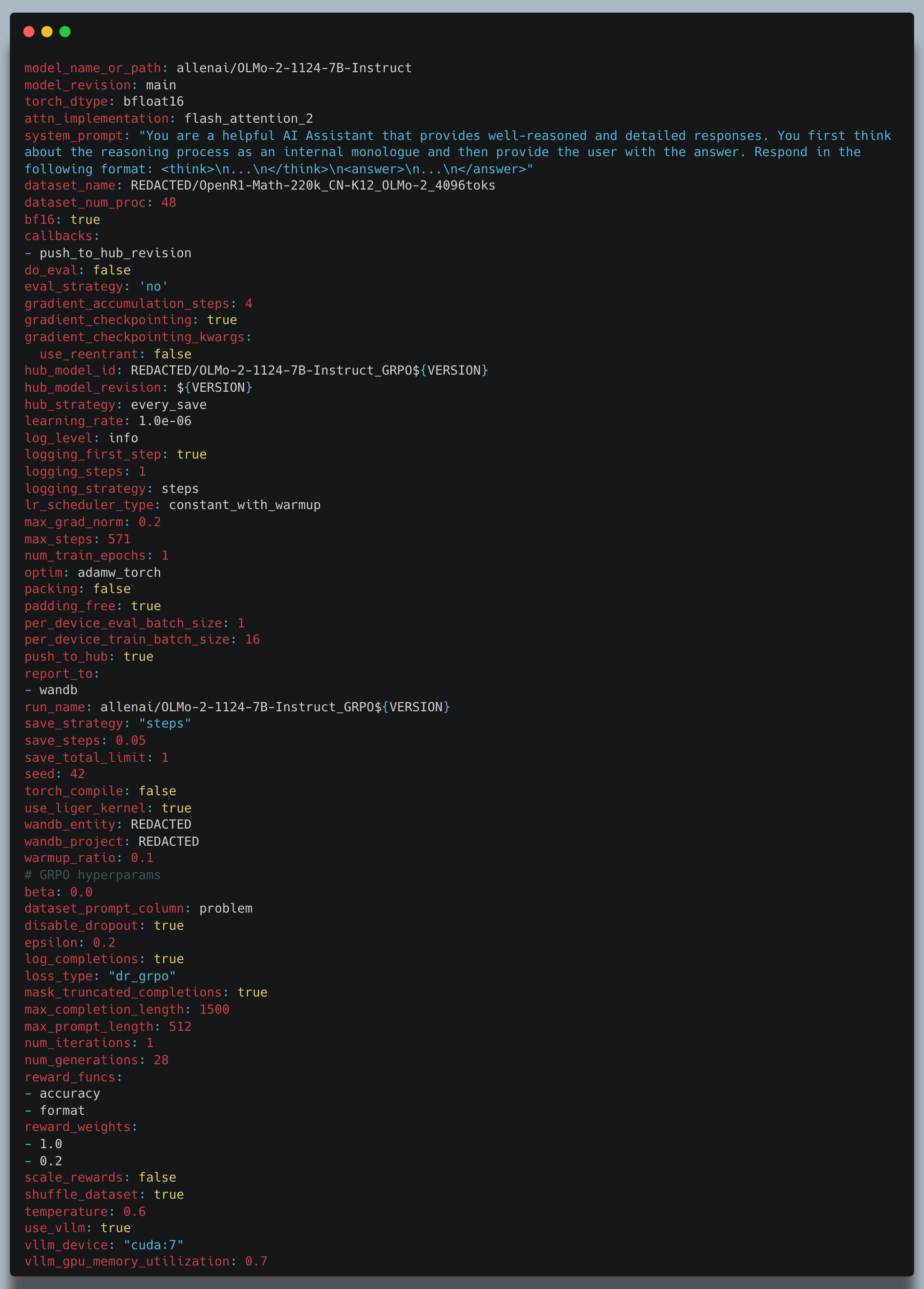924x1289 pixels.
Task: Click the red close window dot
Action: point(29,31)
